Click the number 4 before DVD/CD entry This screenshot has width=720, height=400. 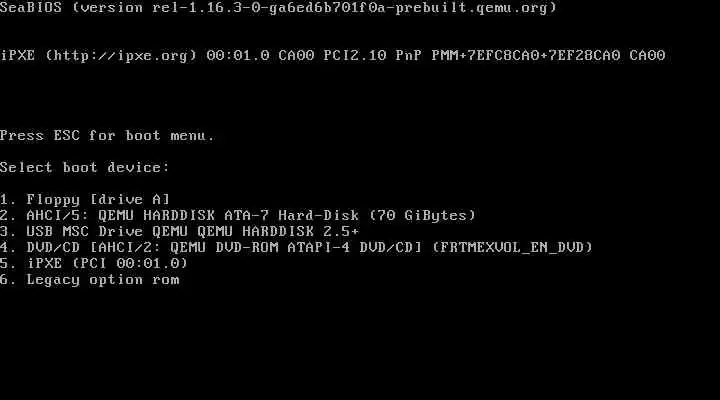click(5, 248)
